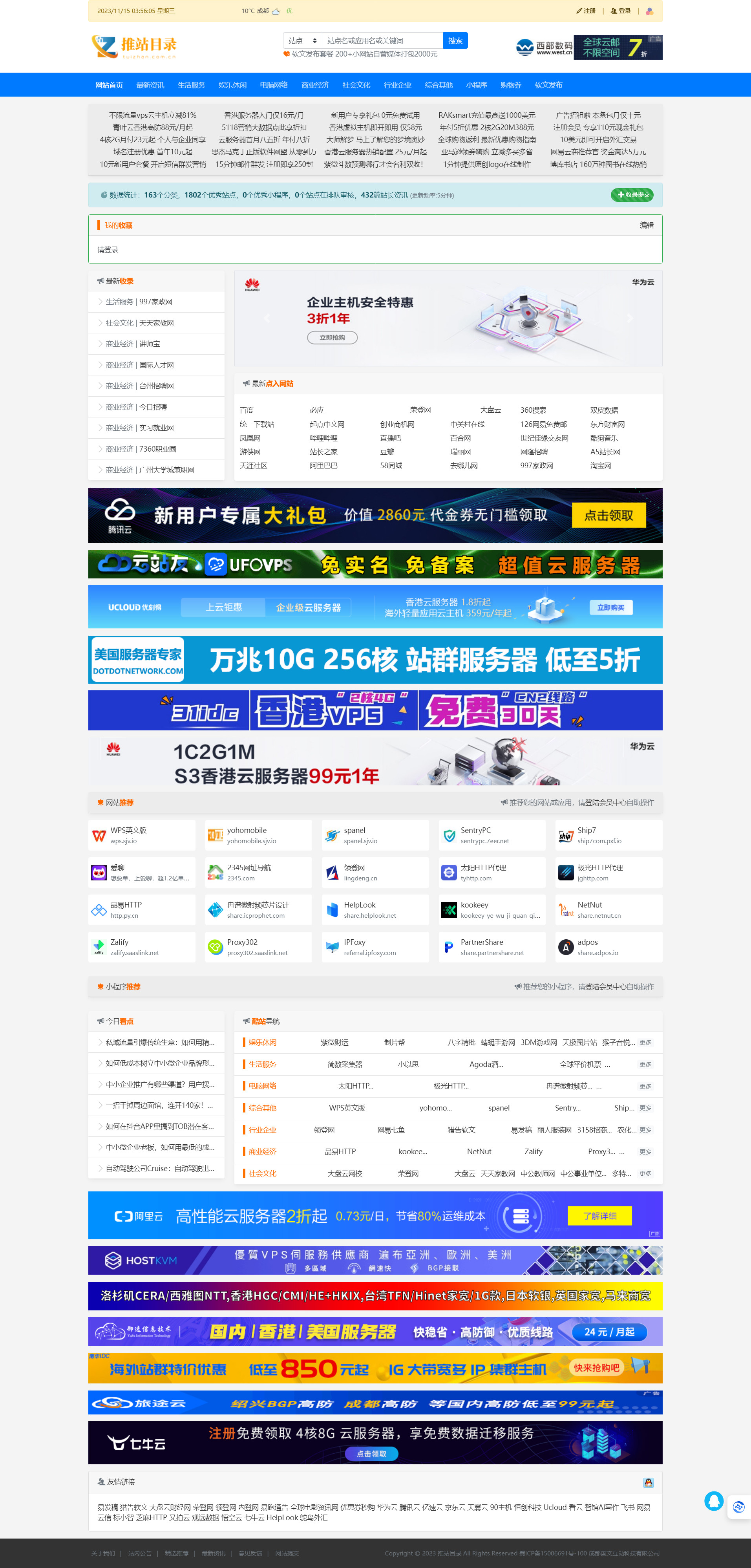Screen dimensions: 751x1568
Task: Open 娱乐休闲 nav item
Action: click(232, 85)
